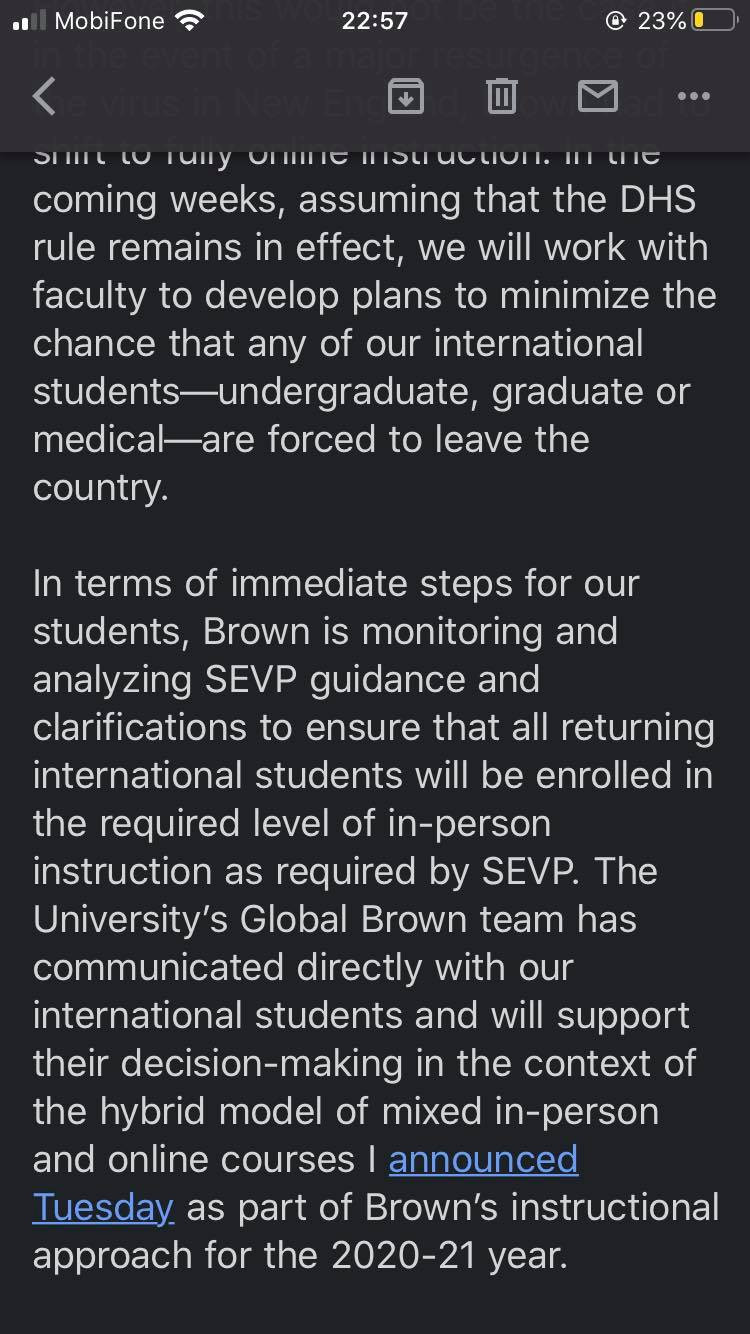Mark email unread with envelope icon
Viewport: 750px width, 1334px height.
point(598,97)
